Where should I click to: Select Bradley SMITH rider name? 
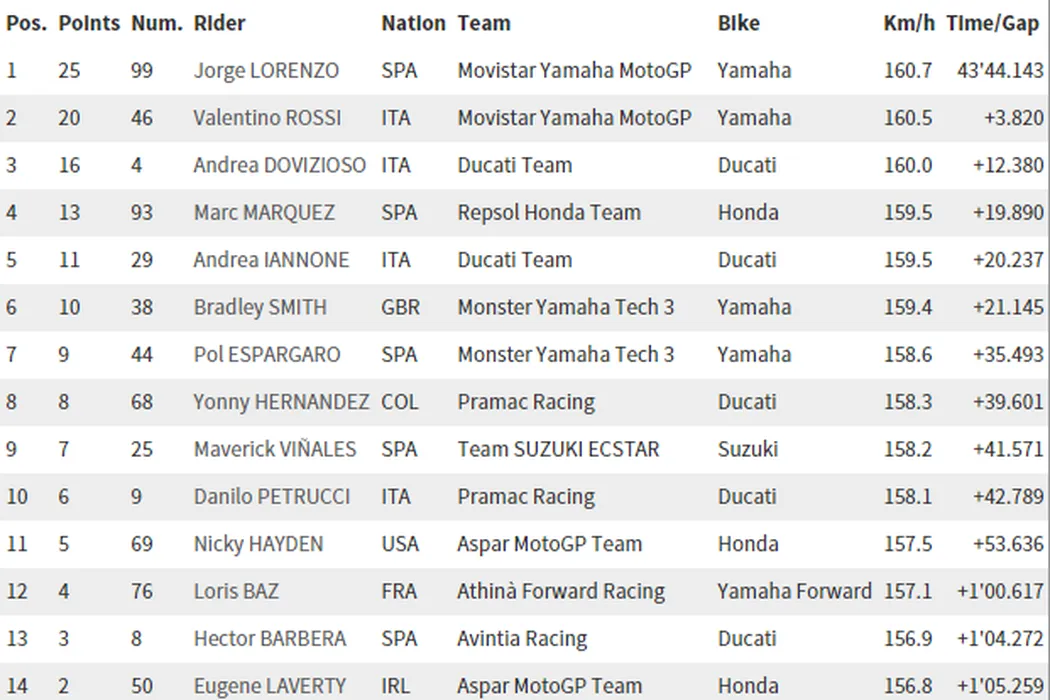pyautogui.click(x=260, y=307)
